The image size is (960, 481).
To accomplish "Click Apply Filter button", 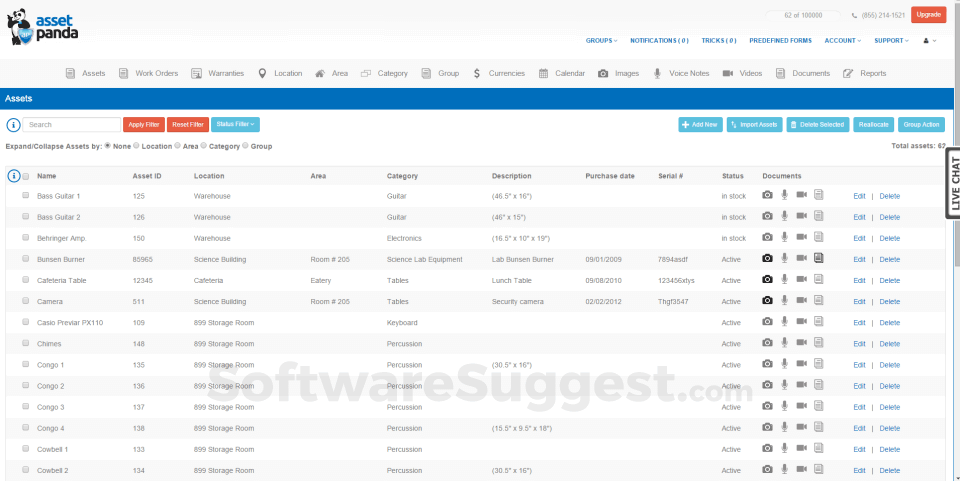I will pos(144,124).
